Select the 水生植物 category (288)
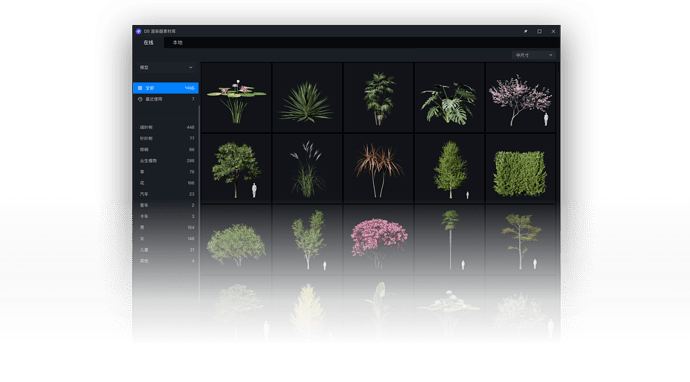 click(166, 161)
